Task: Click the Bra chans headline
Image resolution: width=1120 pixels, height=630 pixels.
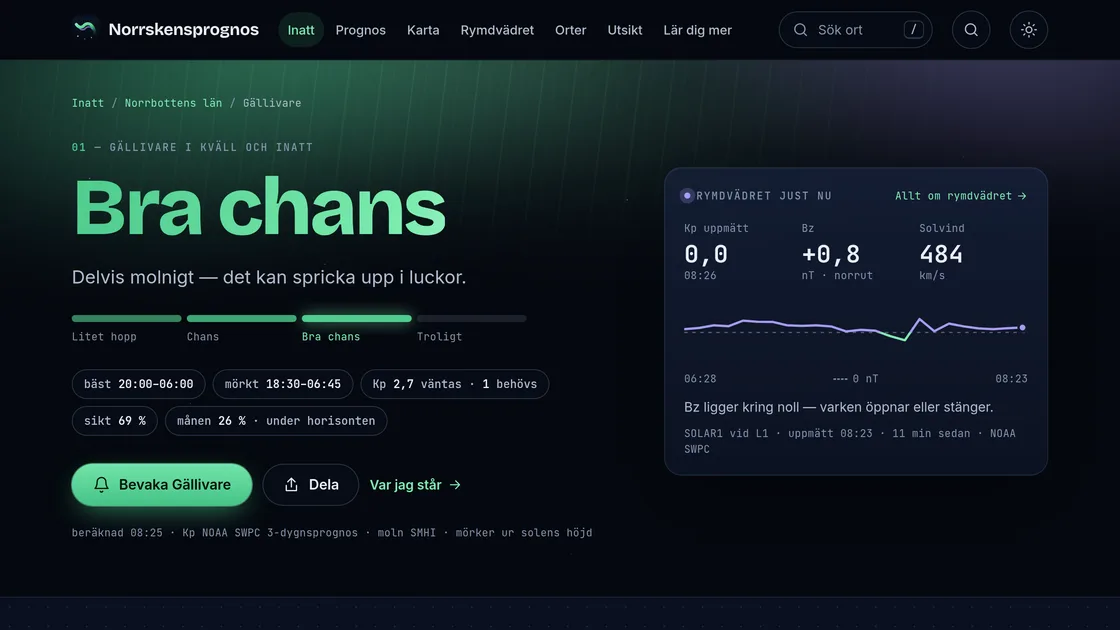Action: (259, 208)
